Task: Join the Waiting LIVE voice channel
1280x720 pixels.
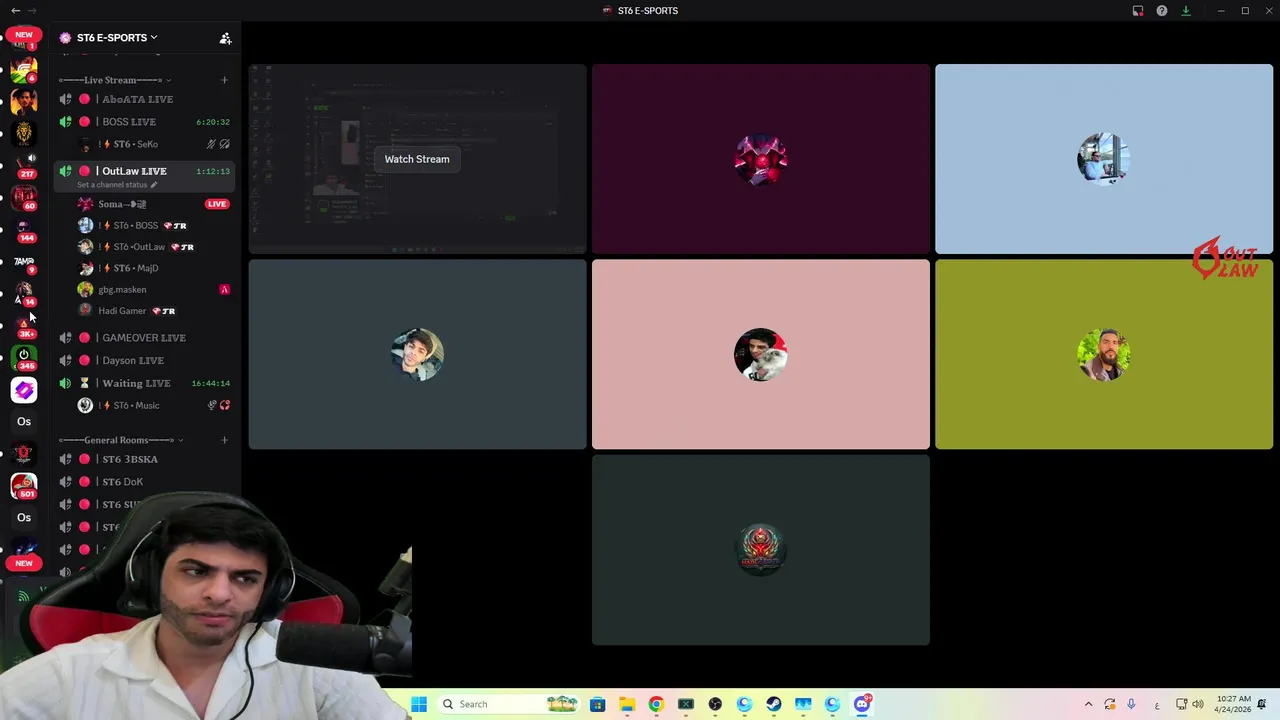Action: 144,383
